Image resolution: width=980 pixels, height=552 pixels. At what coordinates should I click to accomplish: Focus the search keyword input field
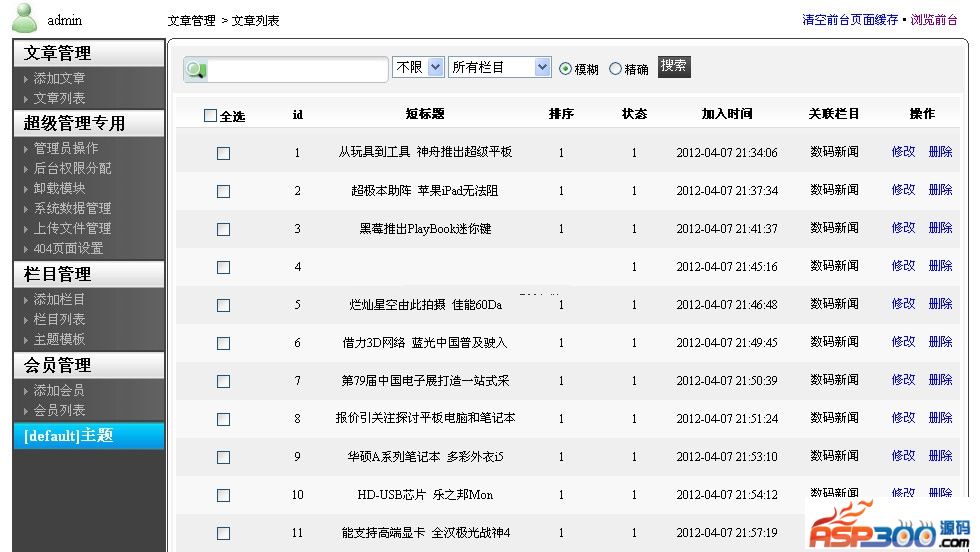[297, 69]
